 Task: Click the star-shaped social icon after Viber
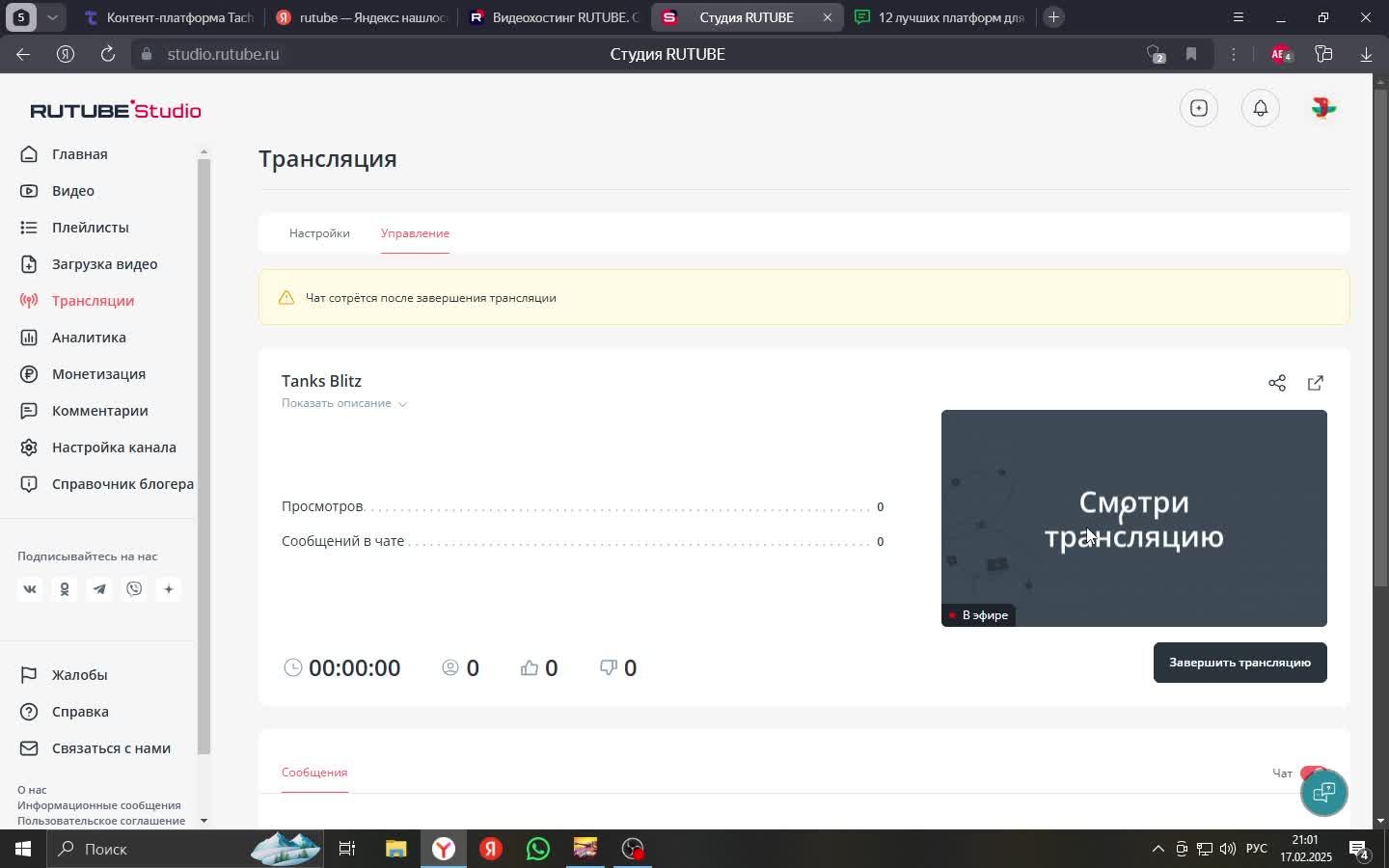[169, 589]
